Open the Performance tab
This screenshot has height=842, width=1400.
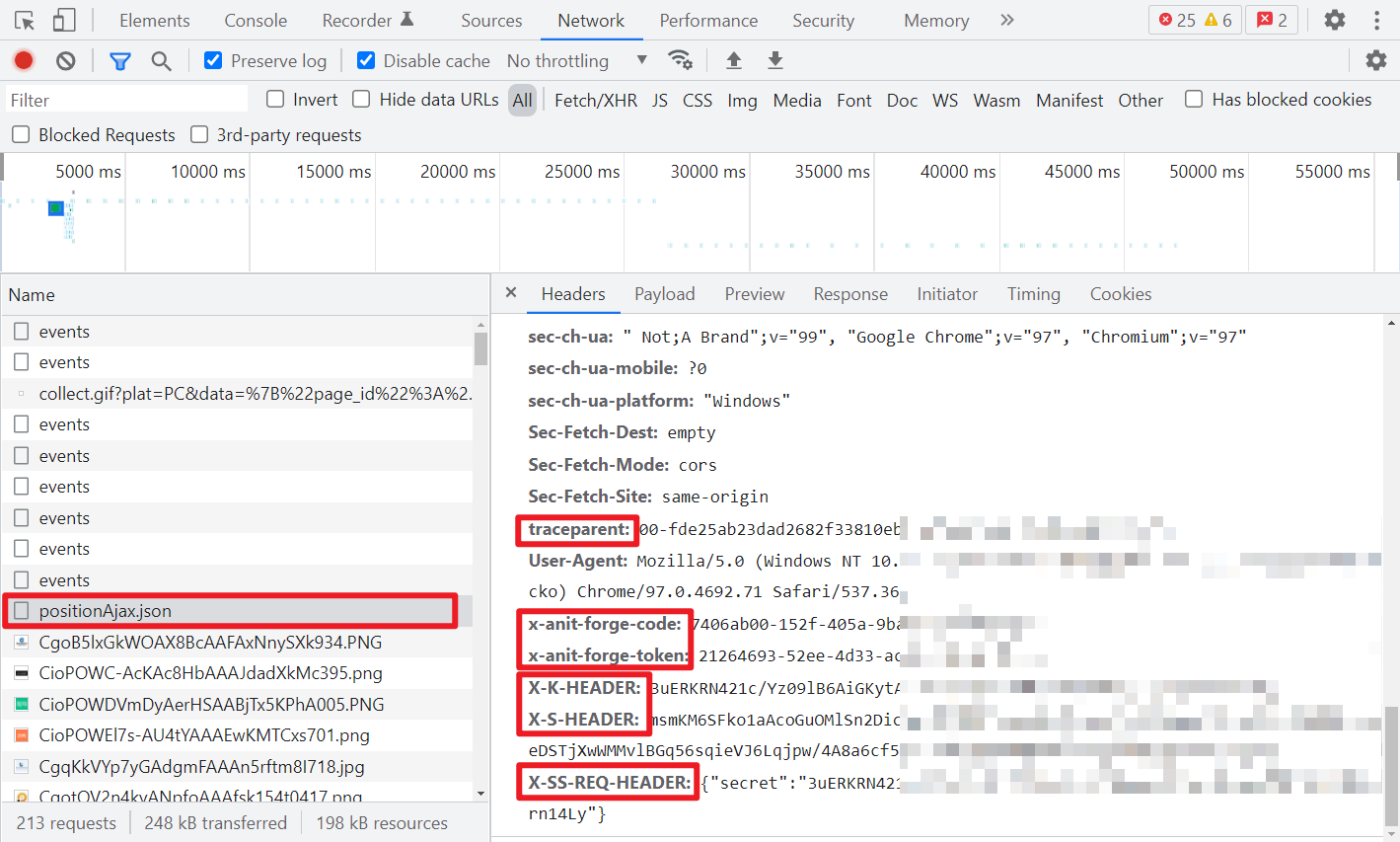[x=708, y=20]
